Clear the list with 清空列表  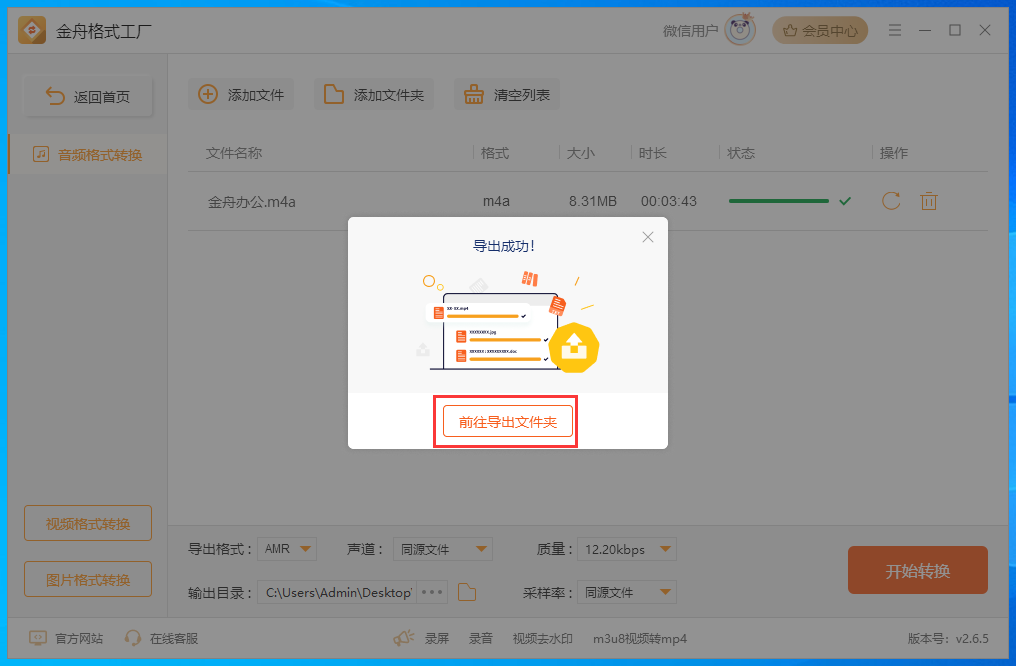[x=507, y=95]
